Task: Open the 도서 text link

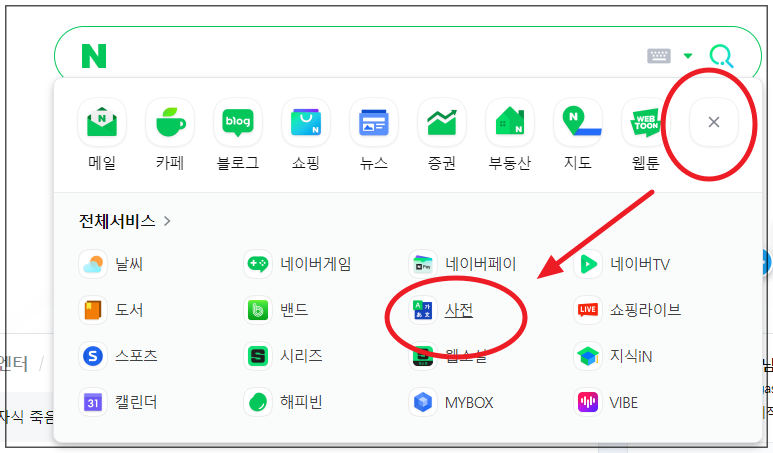Action: click(129, 310)
